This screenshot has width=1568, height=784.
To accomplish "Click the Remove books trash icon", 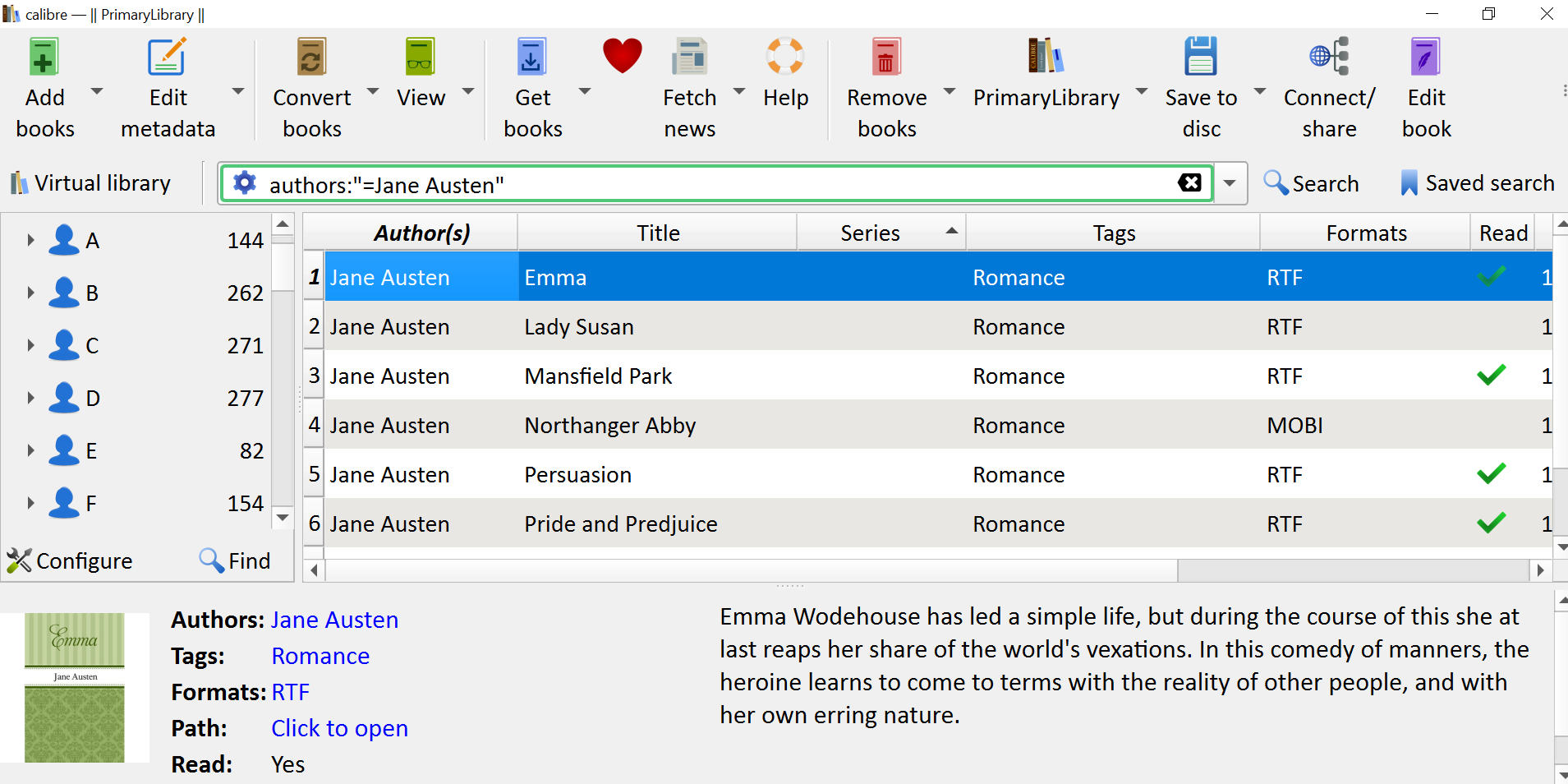I will point(886,58).
